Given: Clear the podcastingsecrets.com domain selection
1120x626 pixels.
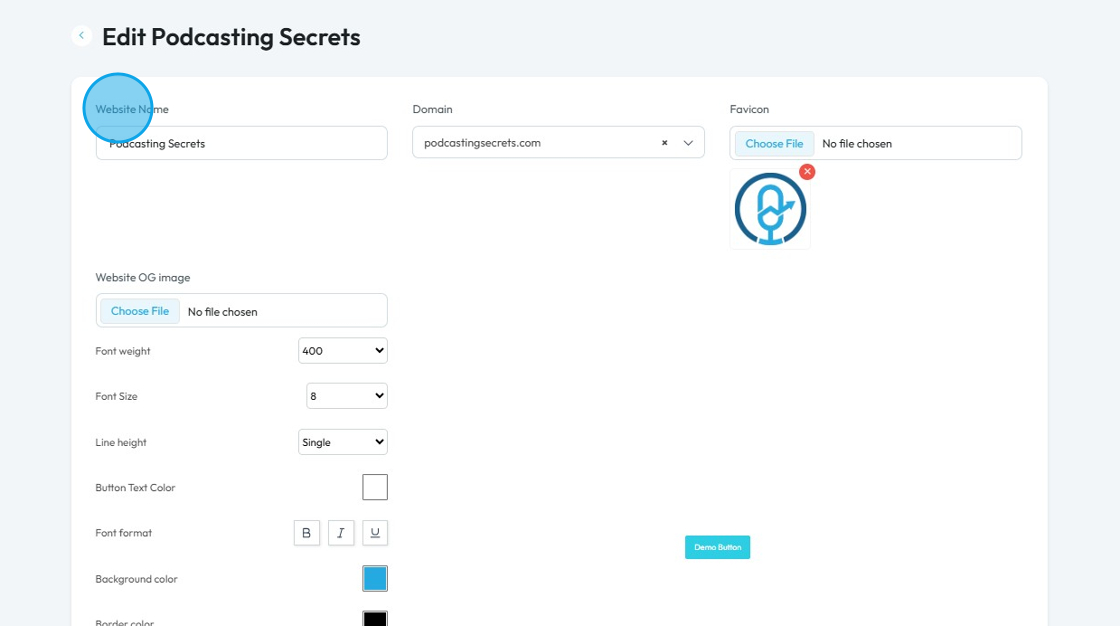Looking at the screenshot, I should pyautogui.click(x=664, y=143).
